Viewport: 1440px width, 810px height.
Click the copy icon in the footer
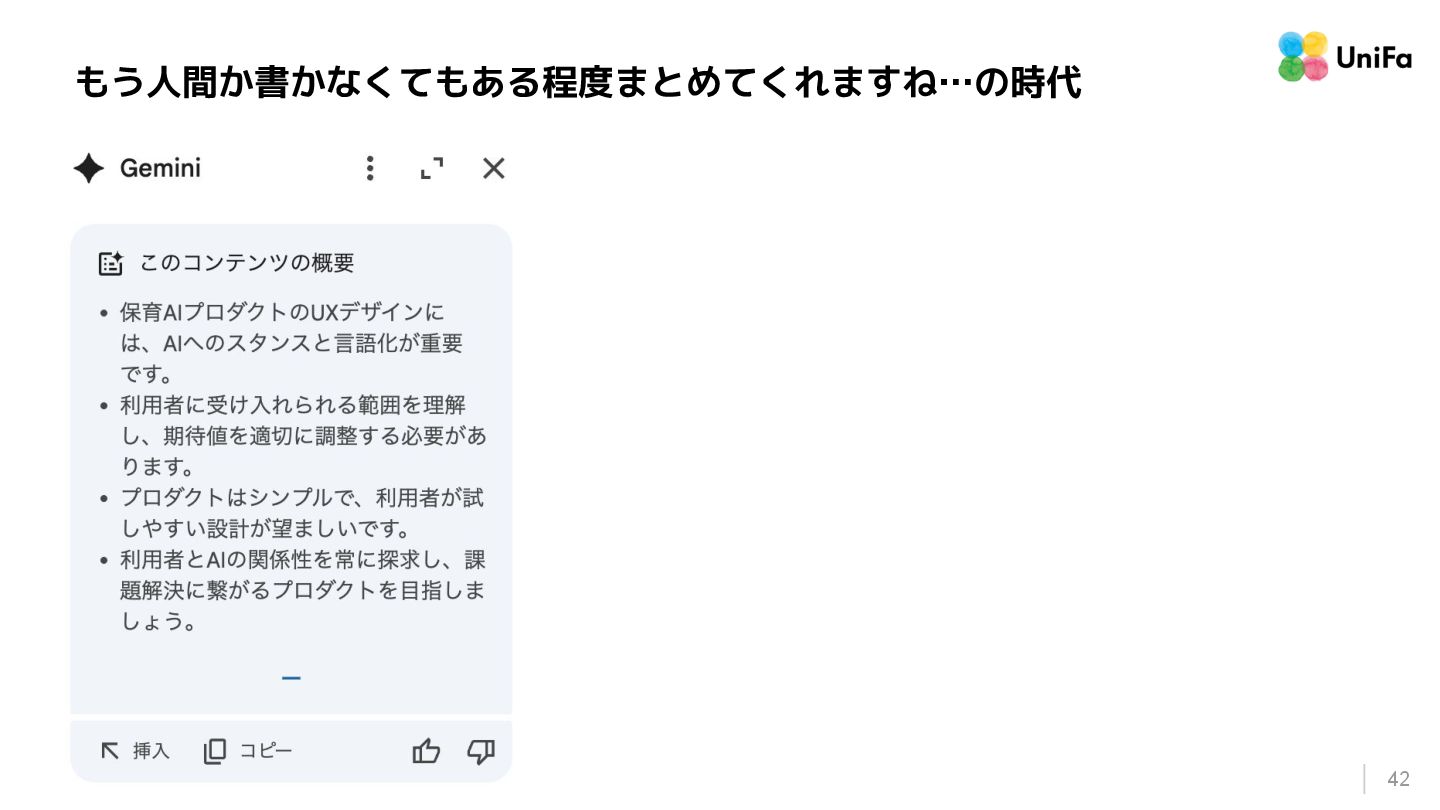click(215, 751)
